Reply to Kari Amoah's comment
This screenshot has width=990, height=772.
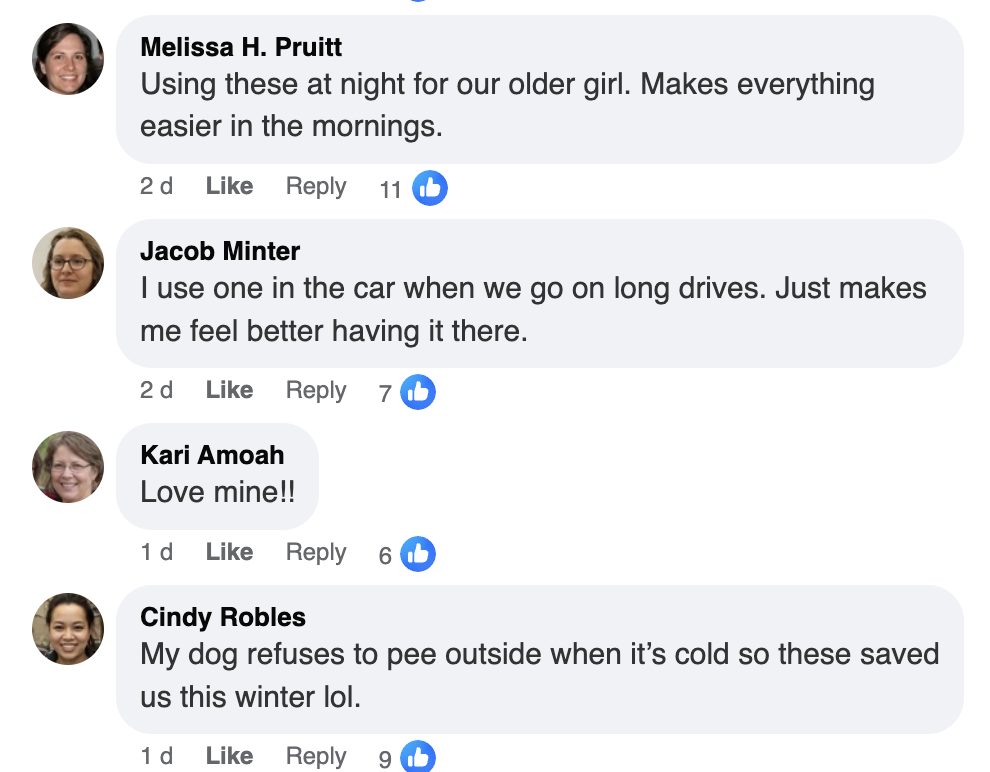click(315, 551)
